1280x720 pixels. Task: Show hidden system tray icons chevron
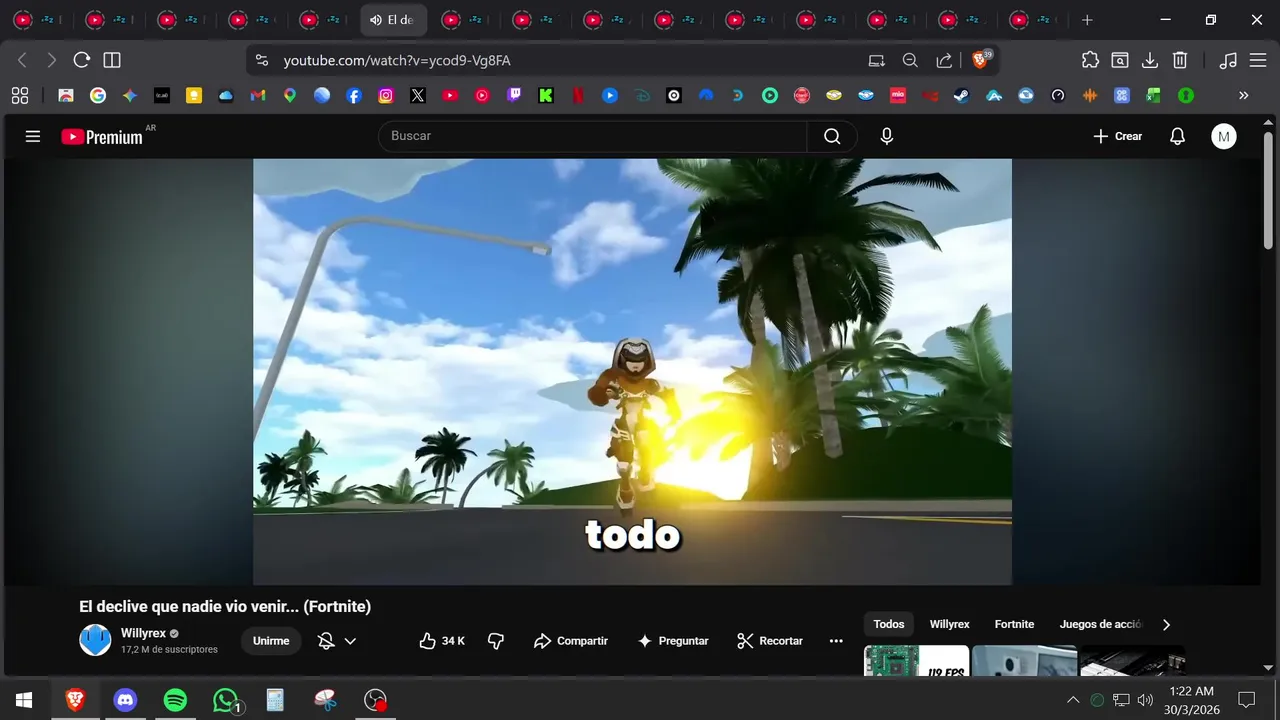[1073, 700]
